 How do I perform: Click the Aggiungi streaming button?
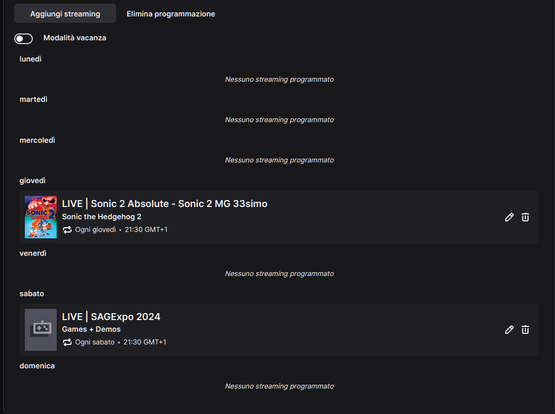pyautogui.click(x=65, y=14)
